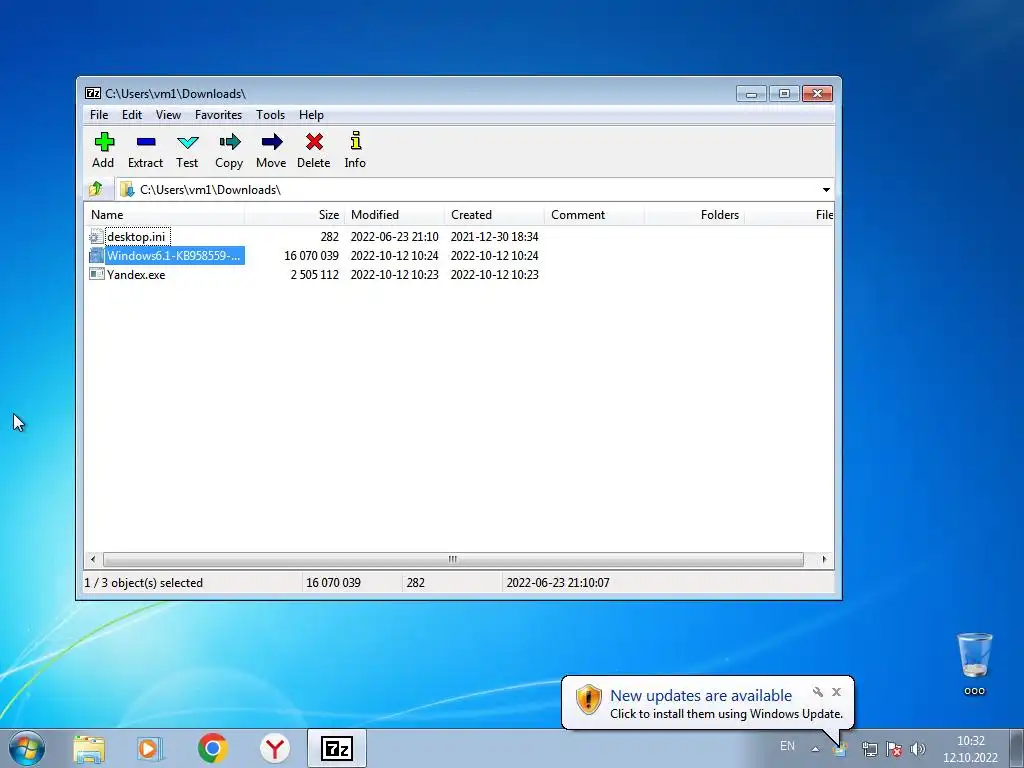
Task: Sort by the Modified column header
Action: coord(394,215)
